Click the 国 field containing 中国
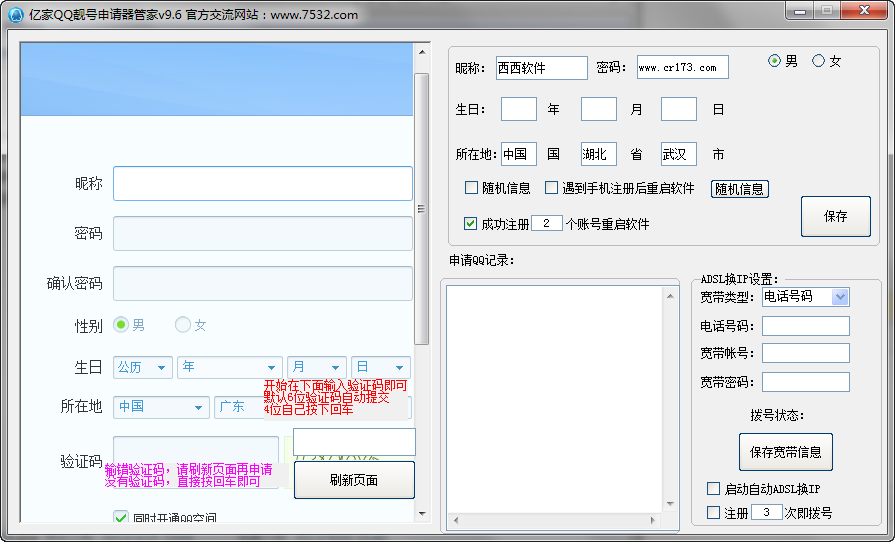Image resolution: width=895 pixels, height=542 pixels. [519, 154]
